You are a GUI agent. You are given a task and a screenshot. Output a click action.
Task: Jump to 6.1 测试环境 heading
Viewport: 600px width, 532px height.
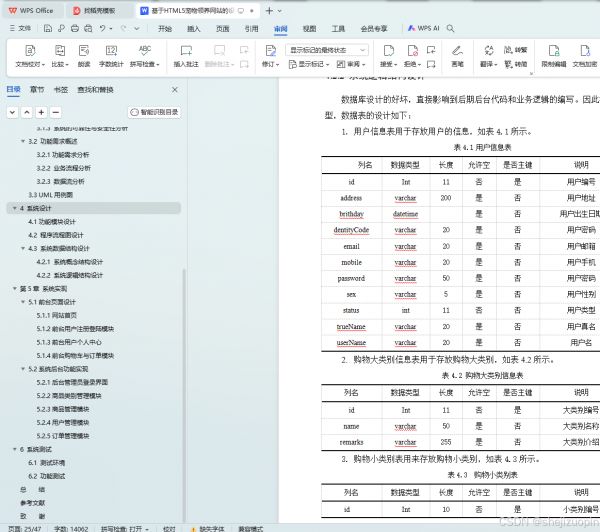46,463
